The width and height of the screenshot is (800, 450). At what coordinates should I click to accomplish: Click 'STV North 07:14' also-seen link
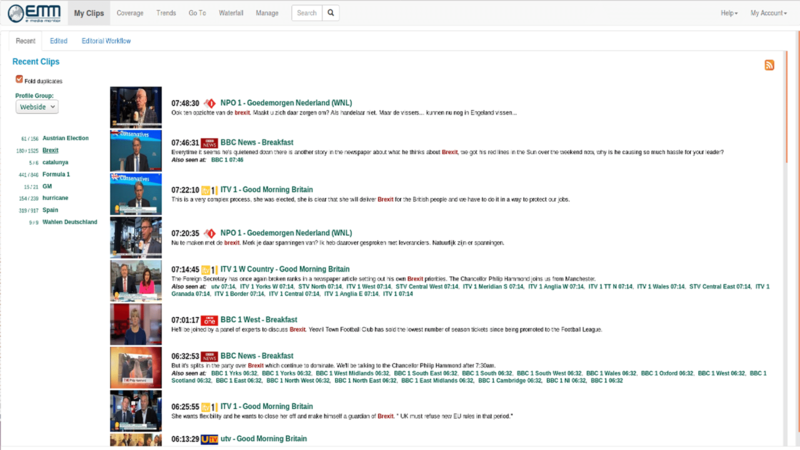point(320,287)
